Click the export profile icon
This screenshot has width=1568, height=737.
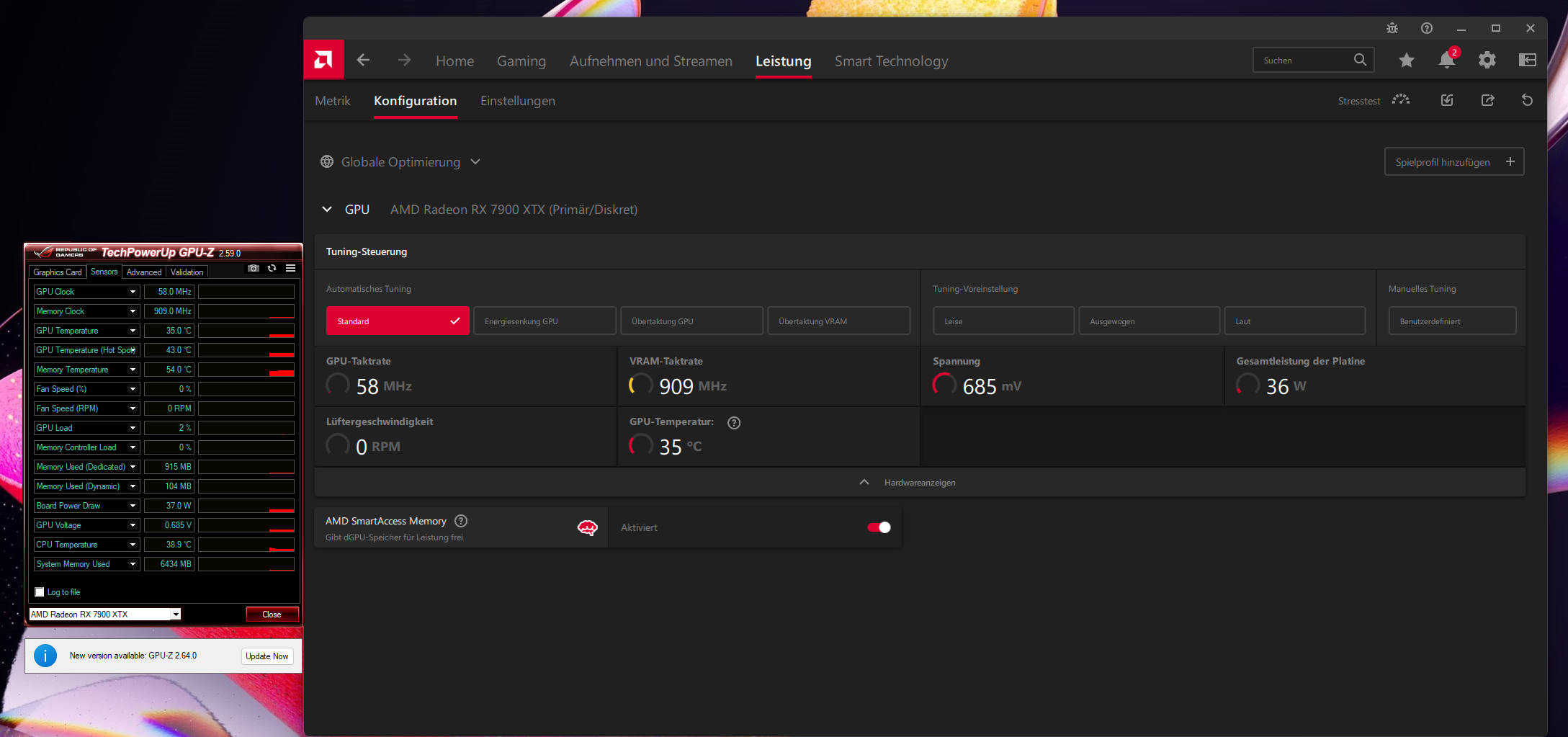(1487, 101)
